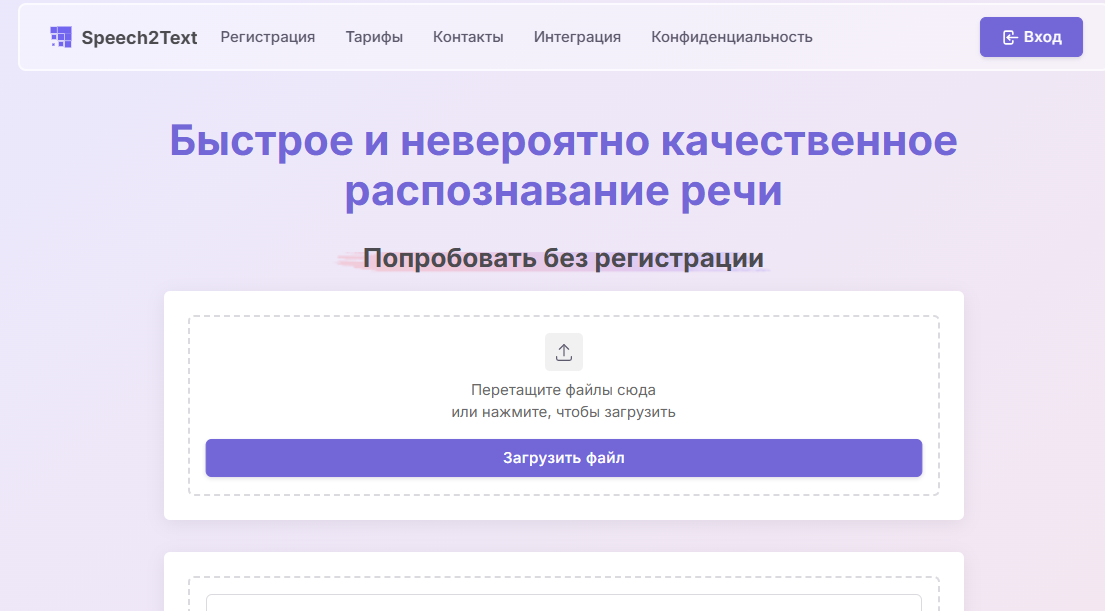Click the Speech2Text brand name
Screen dimensions: 1105x611
(139, 38)
